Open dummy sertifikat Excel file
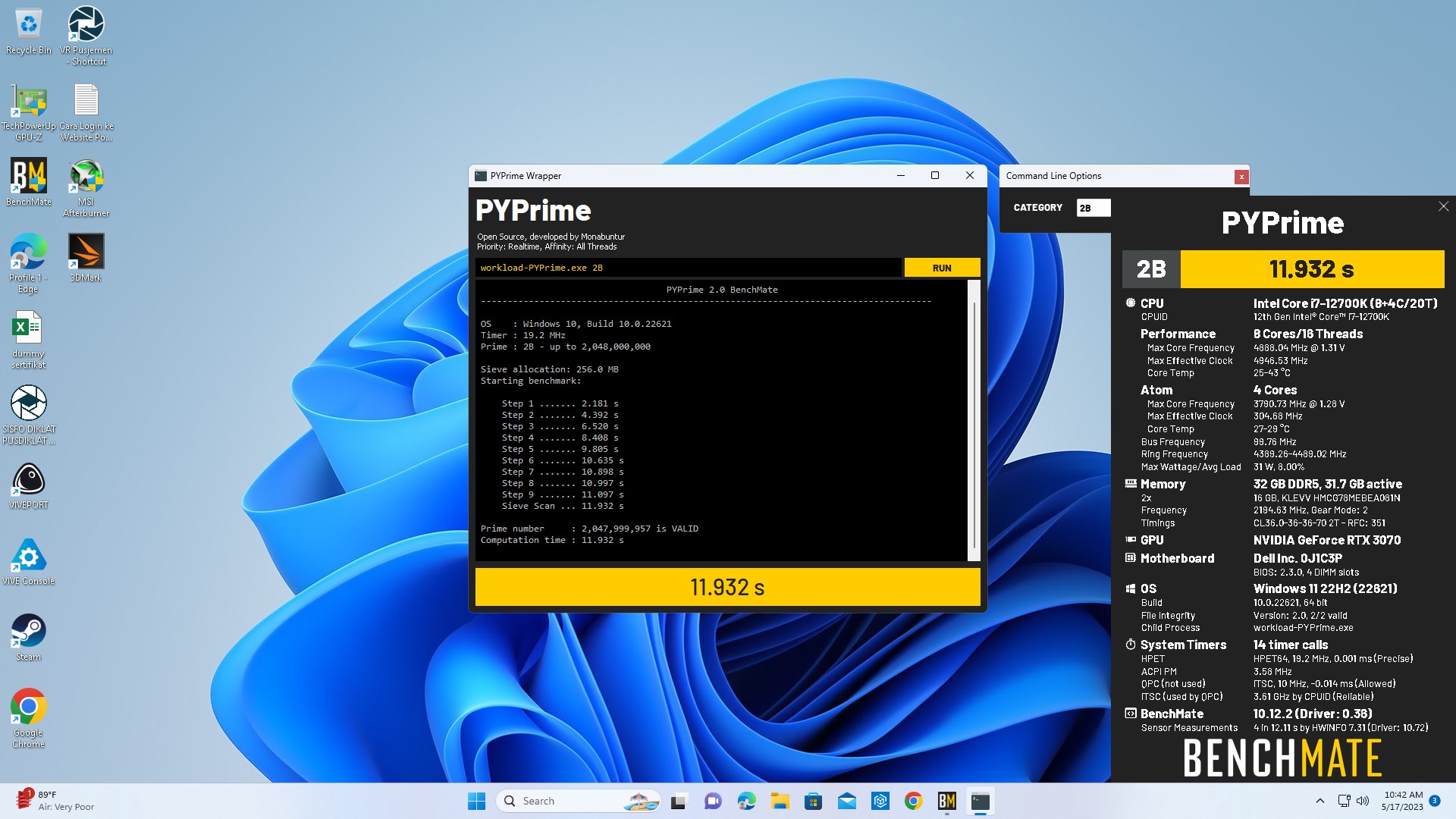Image resolution: width=1456 pixels, height=819 pixels. click(29, 339)
